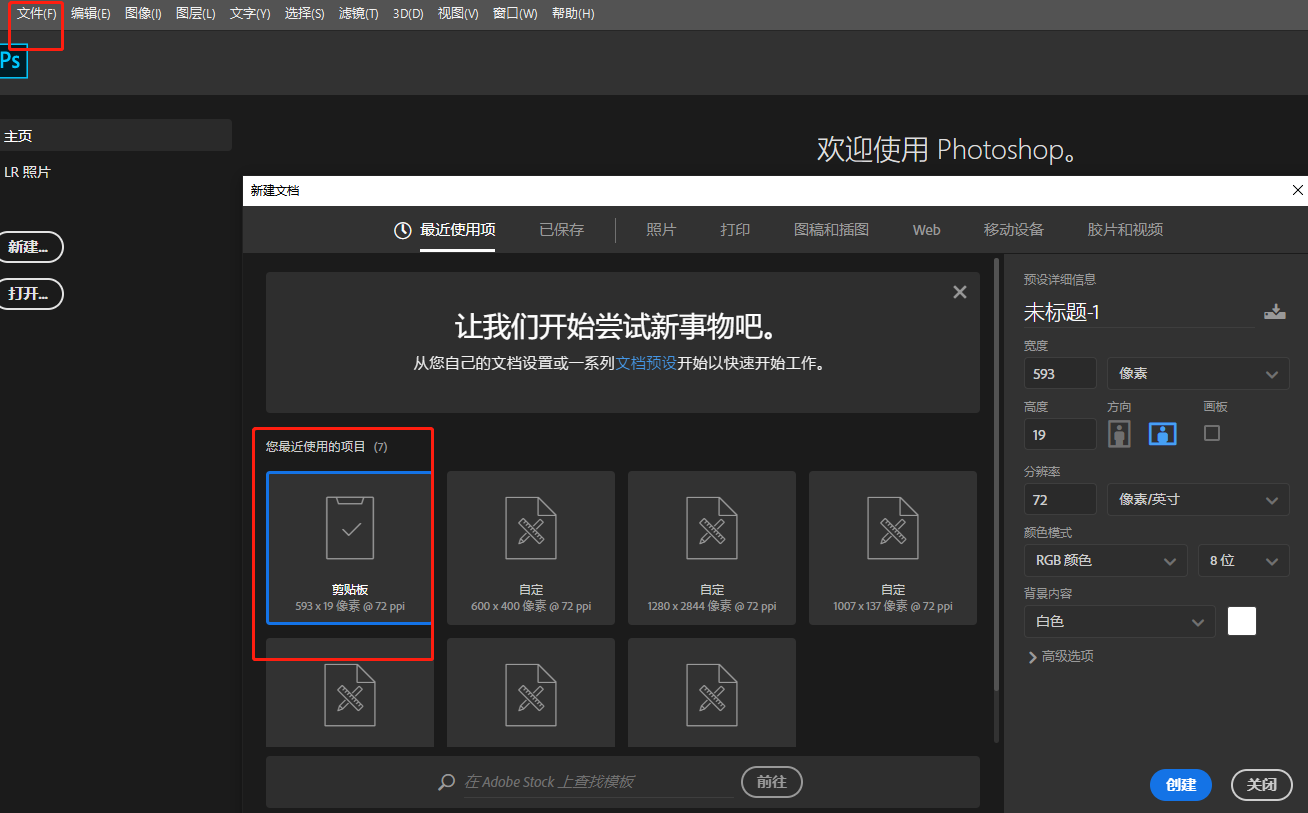Open the 白色 background content dropdown
Screen dimensions: 1308x813
(x=1120, y=622)
